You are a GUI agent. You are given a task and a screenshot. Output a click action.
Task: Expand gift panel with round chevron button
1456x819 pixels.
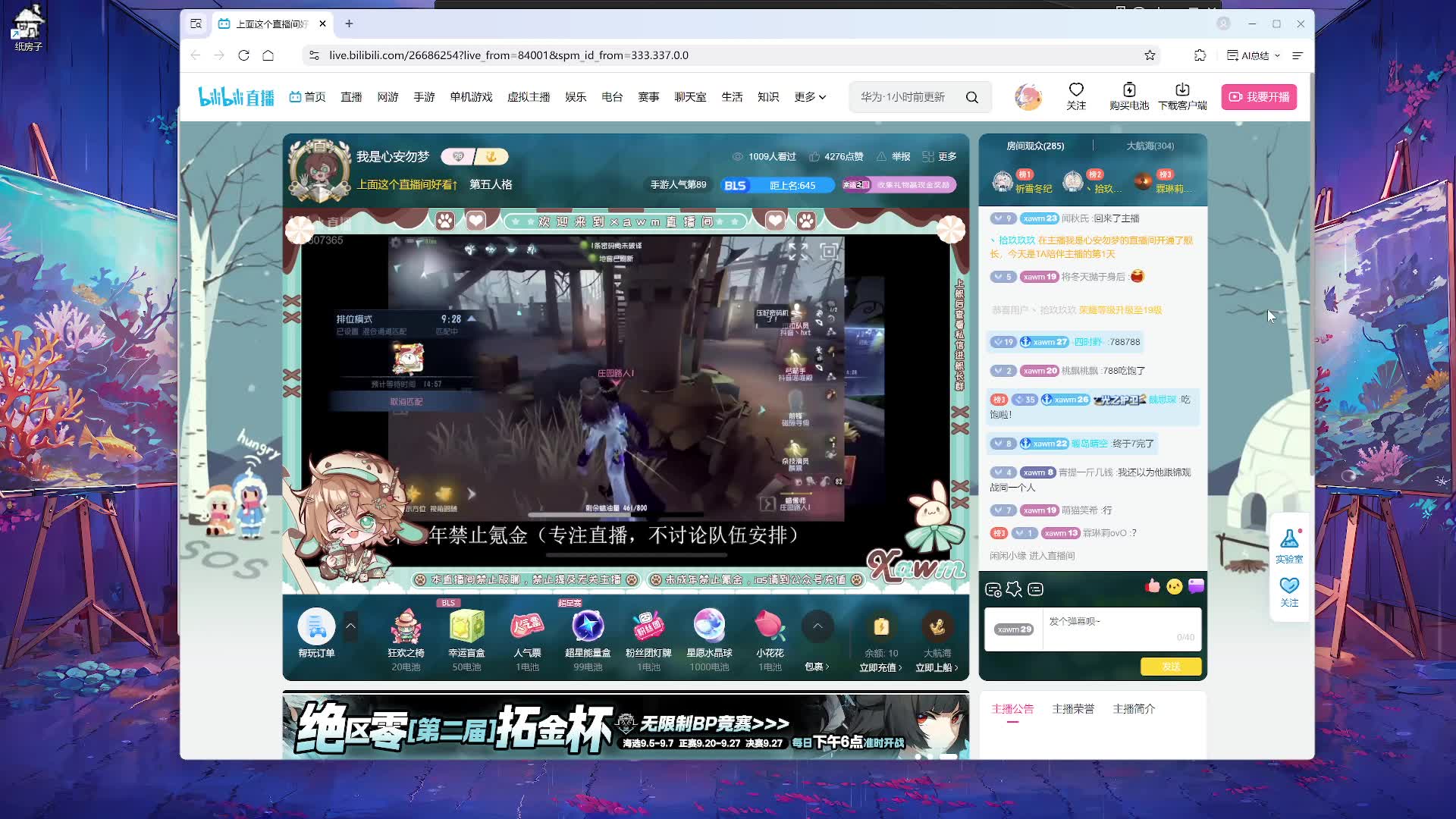tap(817, 626)
